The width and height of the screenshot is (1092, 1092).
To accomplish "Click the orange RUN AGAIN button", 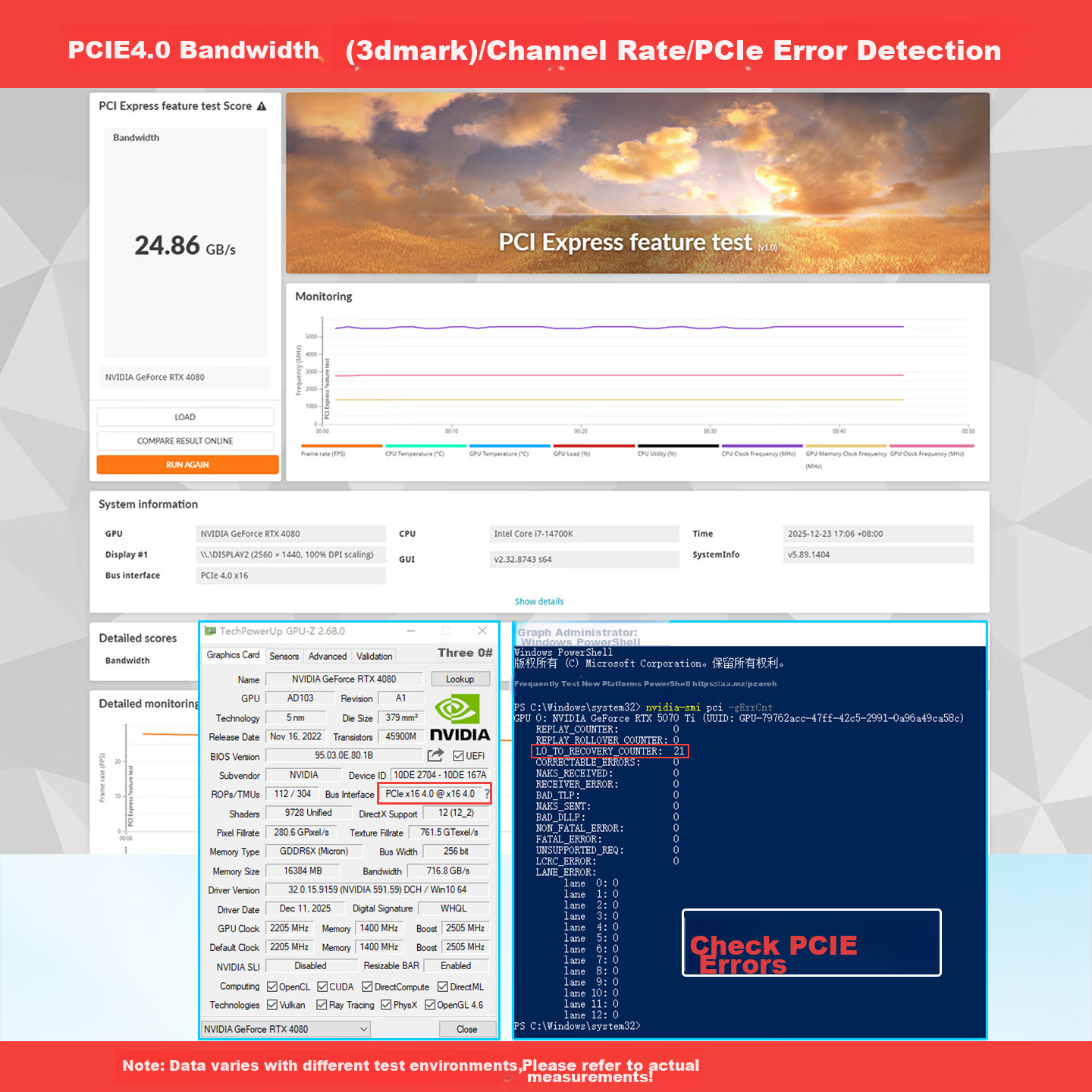I will tap(187, 464).
